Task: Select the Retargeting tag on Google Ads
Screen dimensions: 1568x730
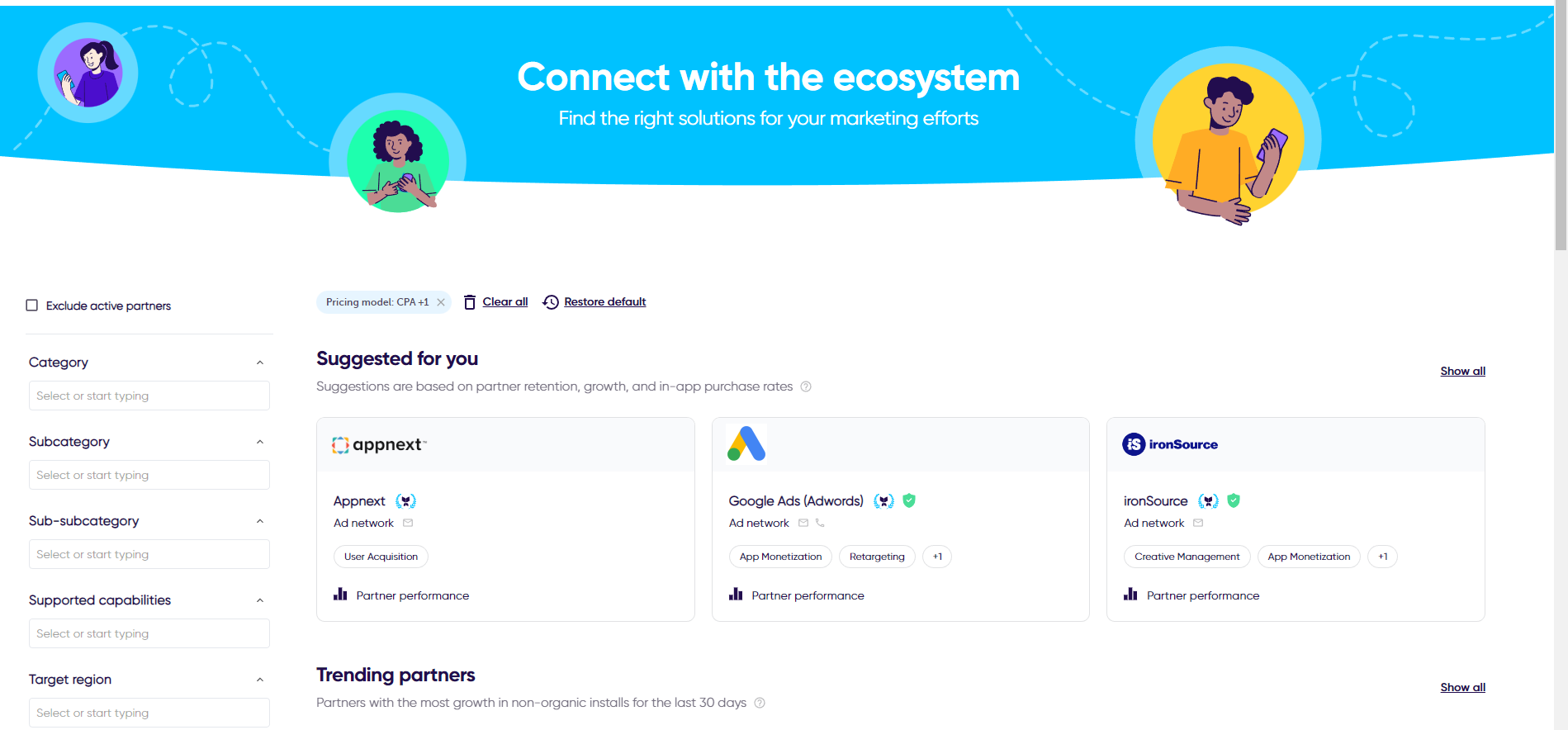Action: click(x=877, y=557)
